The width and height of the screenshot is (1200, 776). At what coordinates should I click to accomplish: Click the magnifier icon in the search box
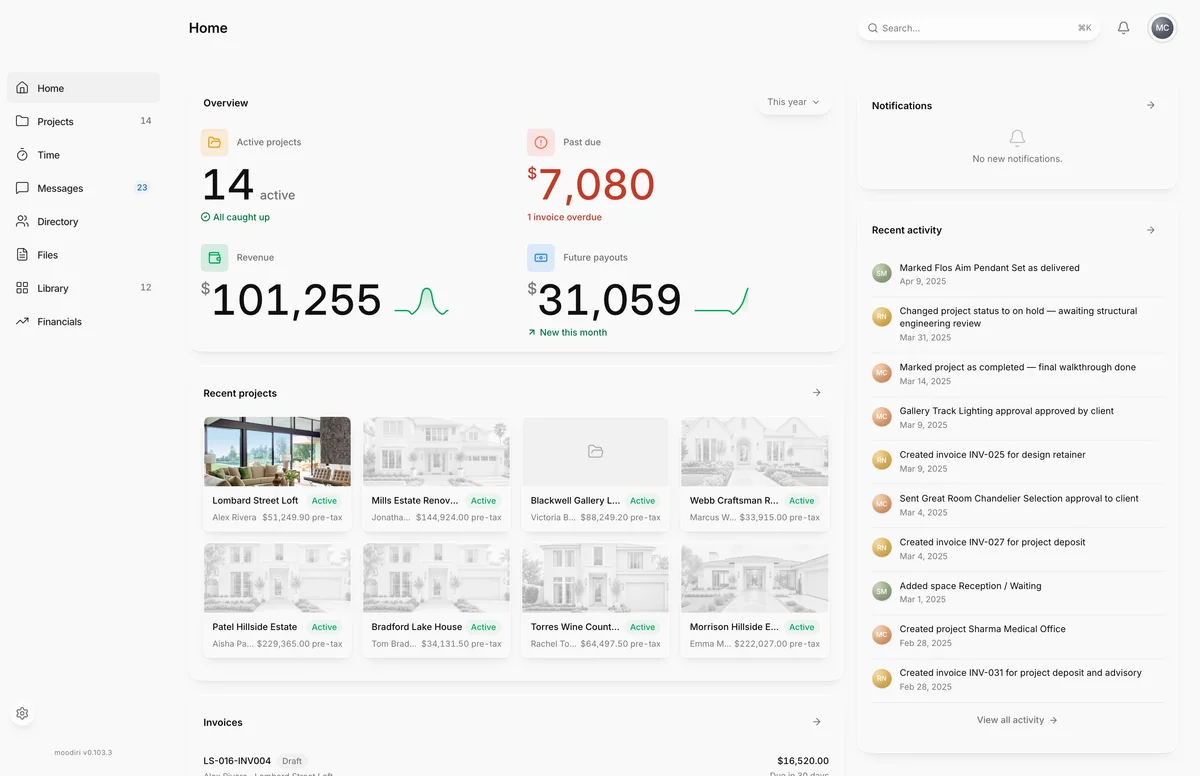coord(873,28)
